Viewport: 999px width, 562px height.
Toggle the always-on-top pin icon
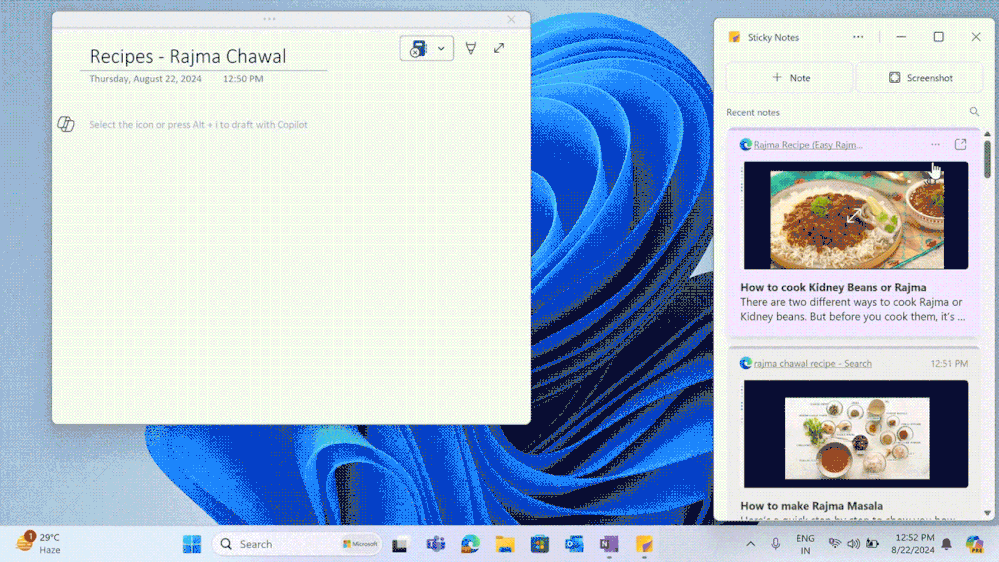471,48
